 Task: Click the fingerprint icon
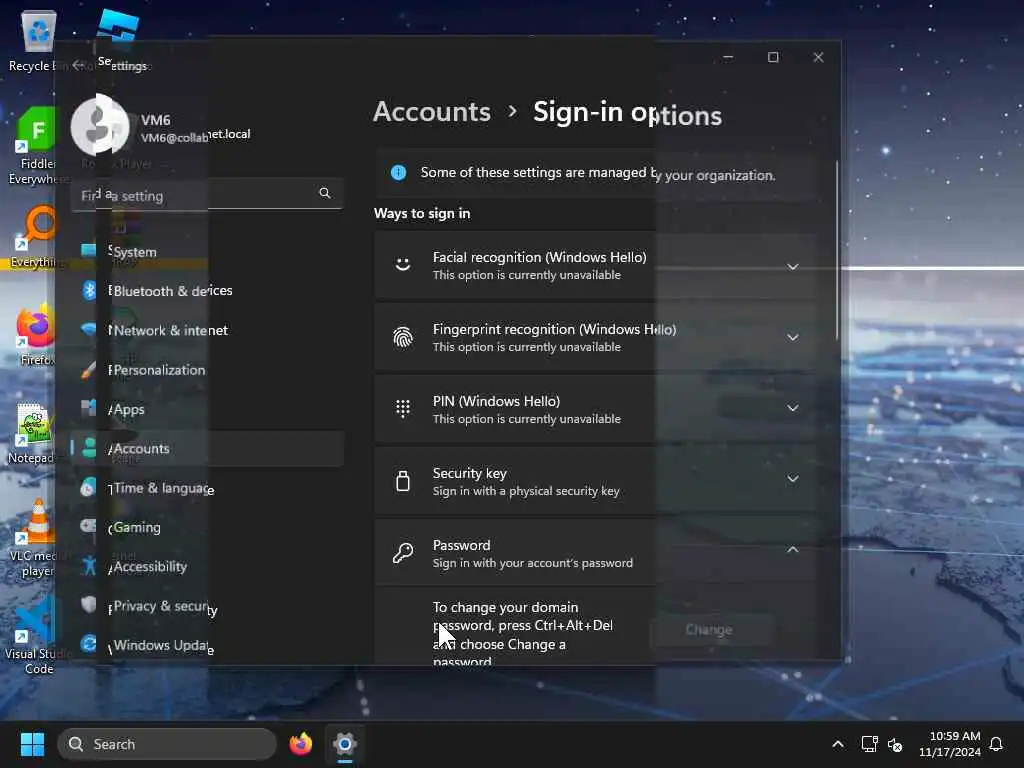[403, 337]
